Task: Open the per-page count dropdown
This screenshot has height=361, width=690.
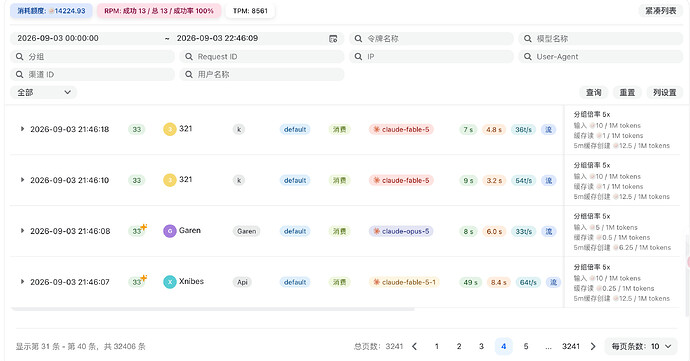Action: (641, 346)
